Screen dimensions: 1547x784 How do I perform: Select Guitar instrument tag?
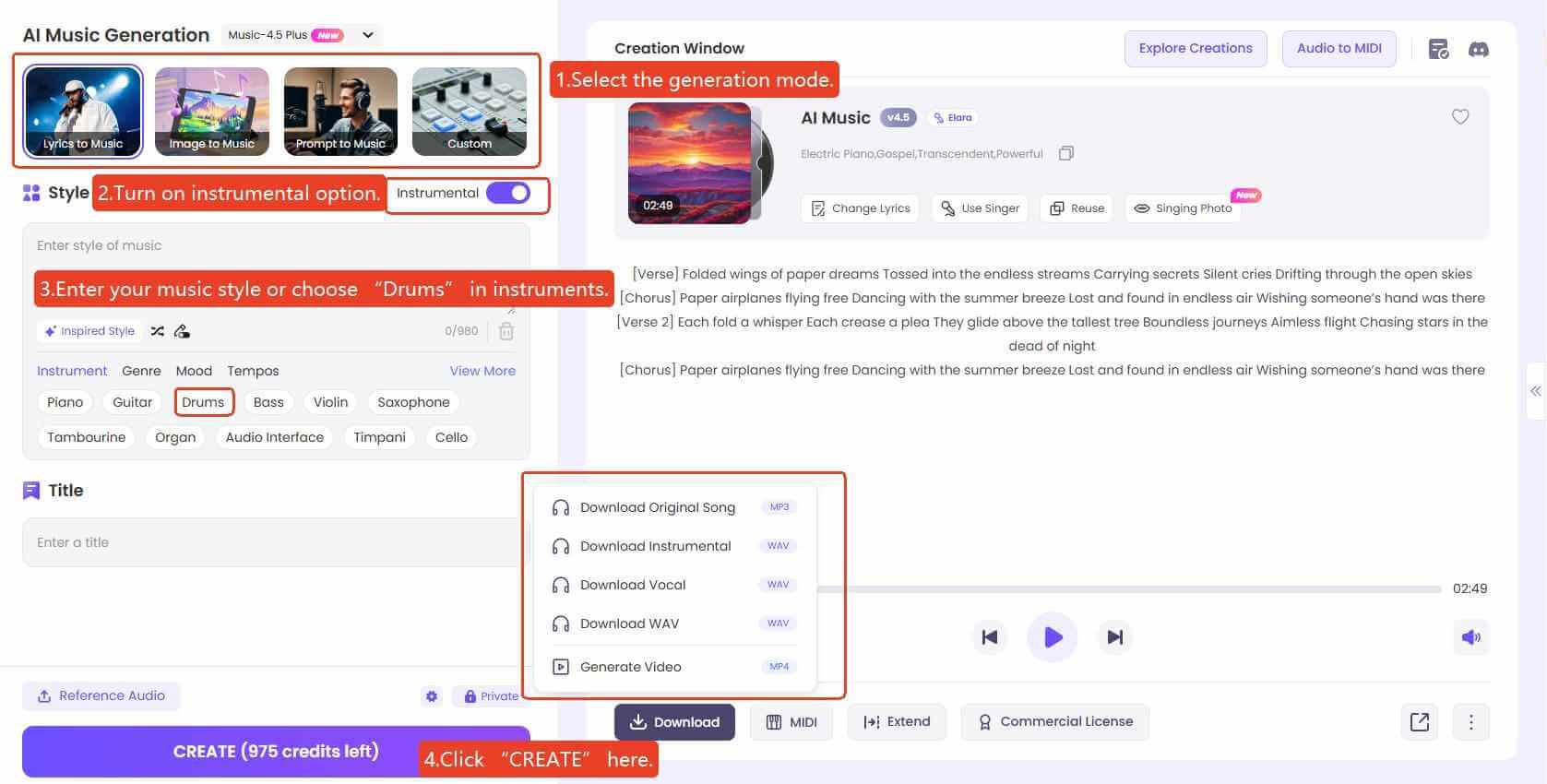coord(132,402)
